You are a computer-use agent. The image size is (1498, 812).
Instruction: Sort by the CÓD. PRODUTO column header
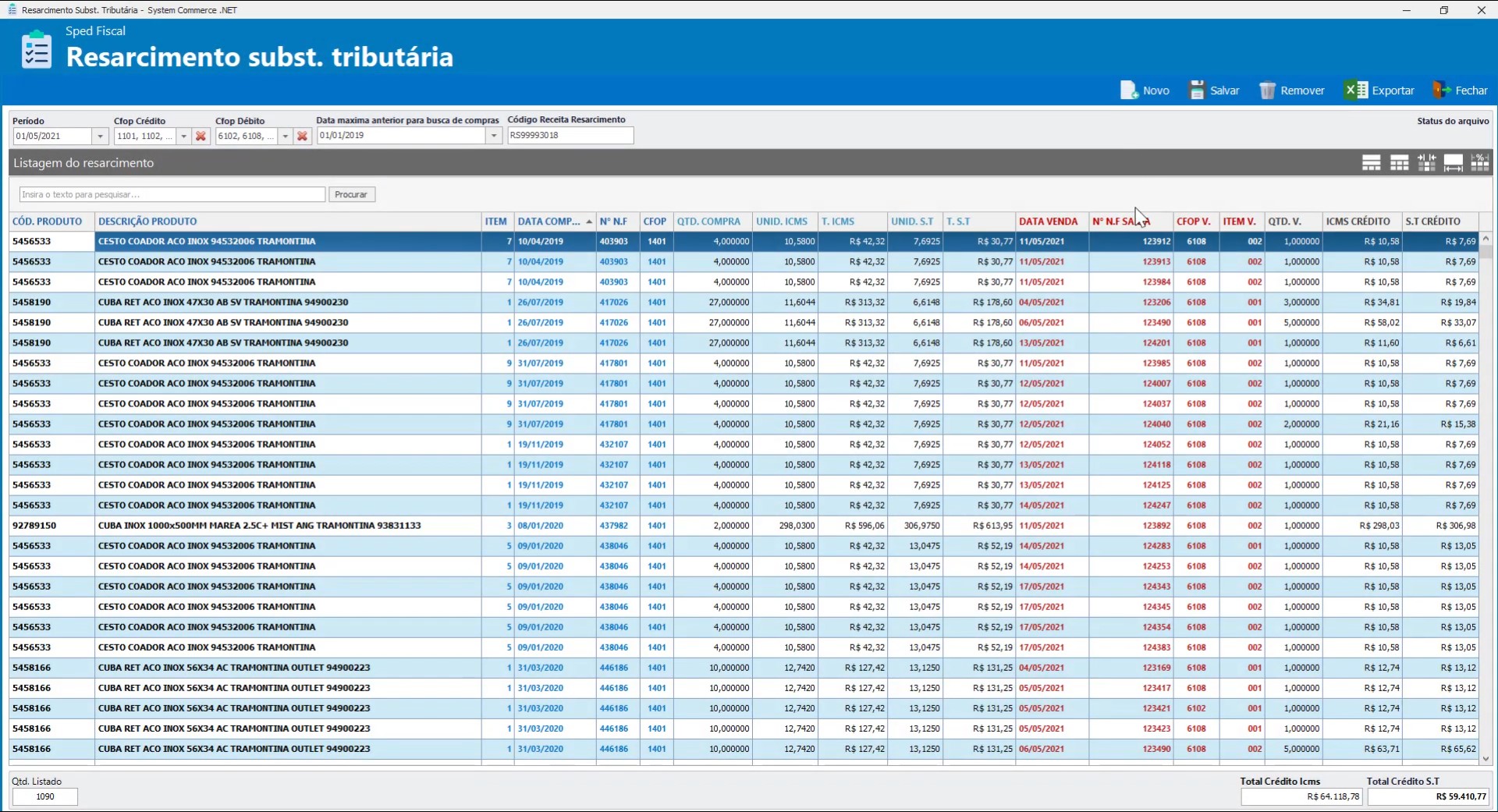pyautogui.click(x=47, y=222)
